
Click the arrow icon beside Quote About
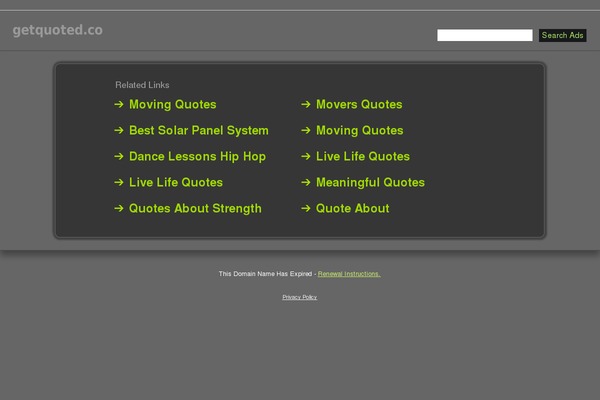point(305,208)
